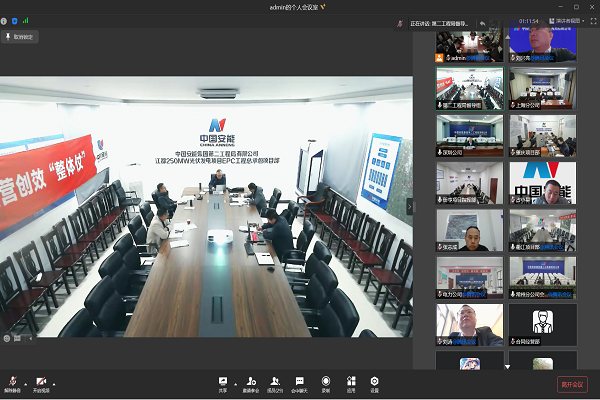Click the round add icon below the main video
This screenshot has height=400, width=600.
click(7, 339)
